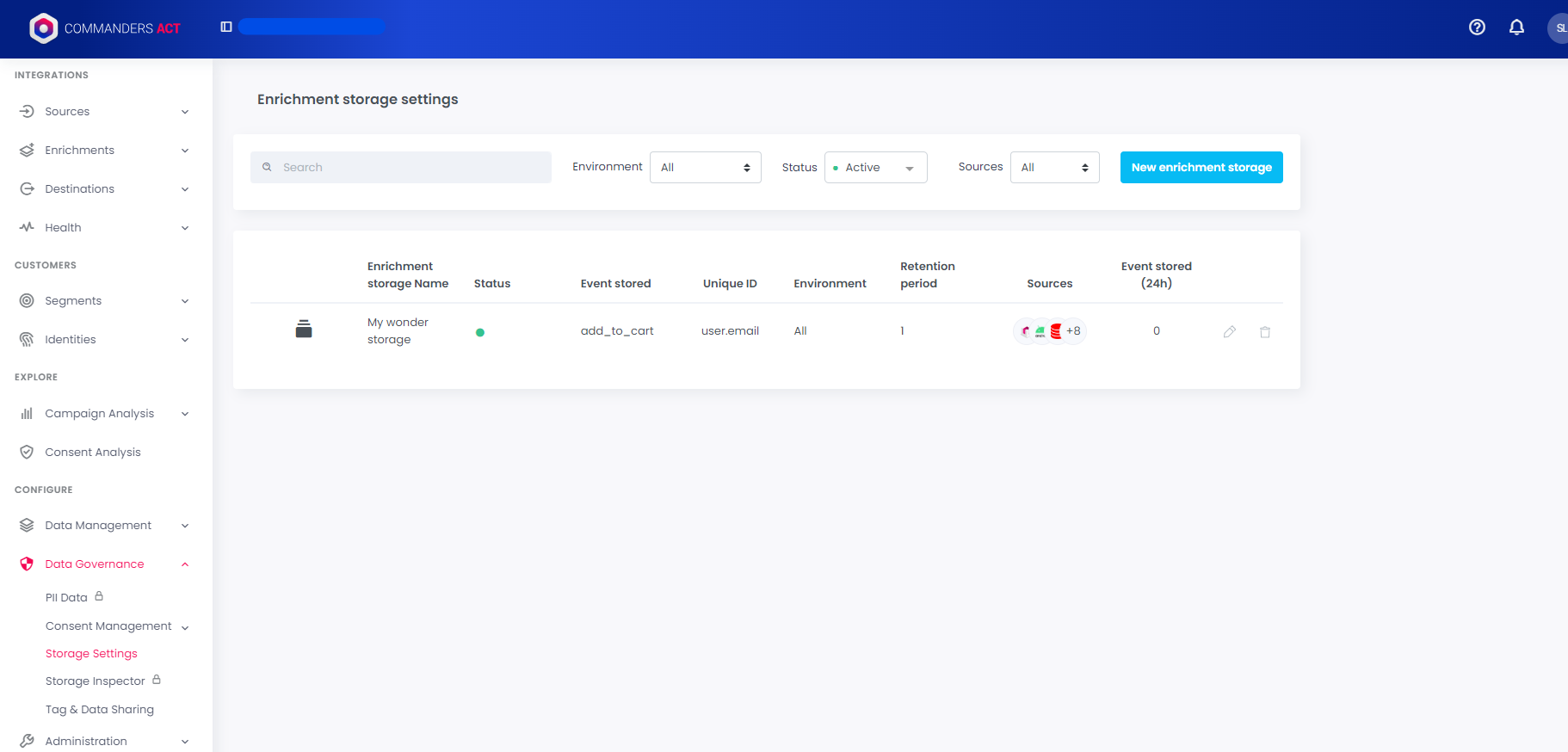Go to Tag & Data Sharing
This screenshot has height=752, width=1568.
[x=100, y=710]
